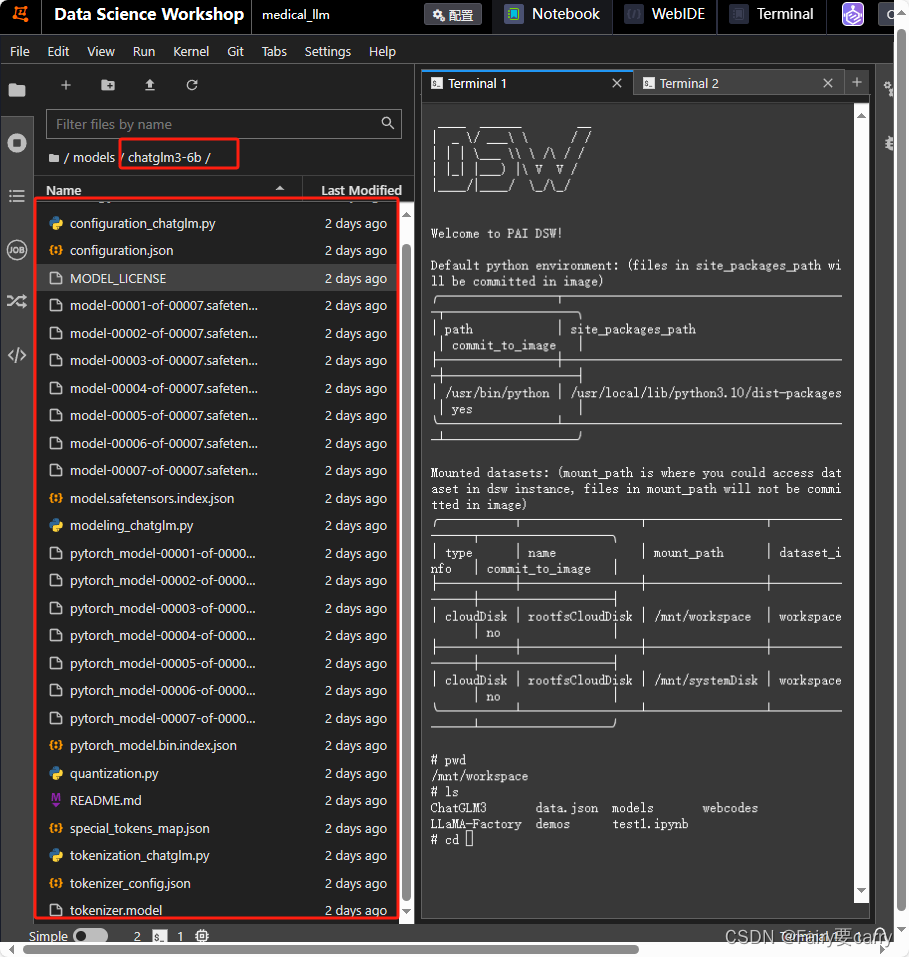Open the Edit menu
This screenshot has width=909, height=957.
tap(58, 51)
